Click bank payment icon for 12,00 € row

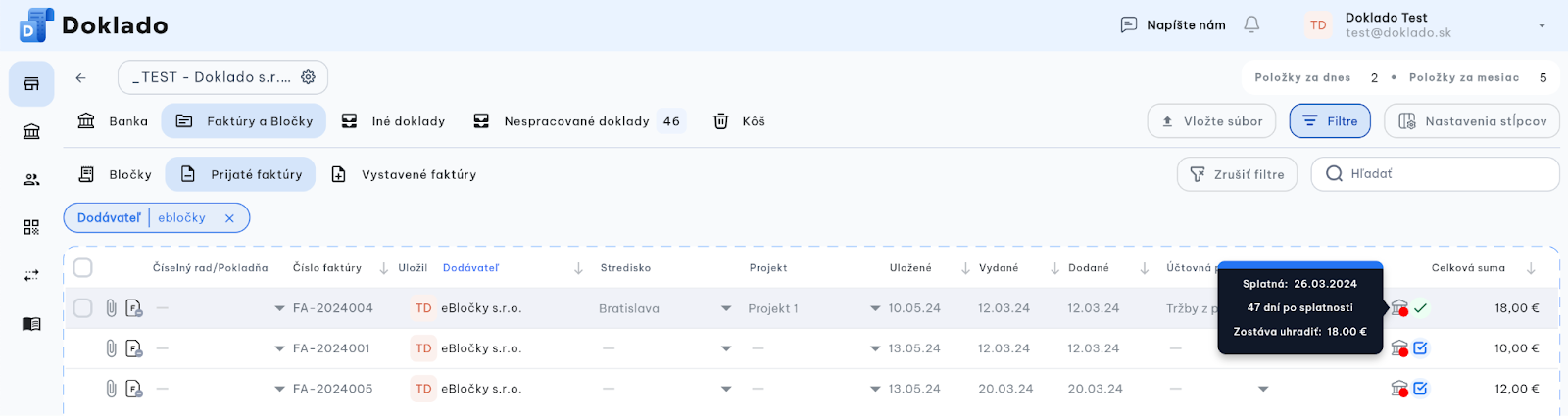point(1399,389)
